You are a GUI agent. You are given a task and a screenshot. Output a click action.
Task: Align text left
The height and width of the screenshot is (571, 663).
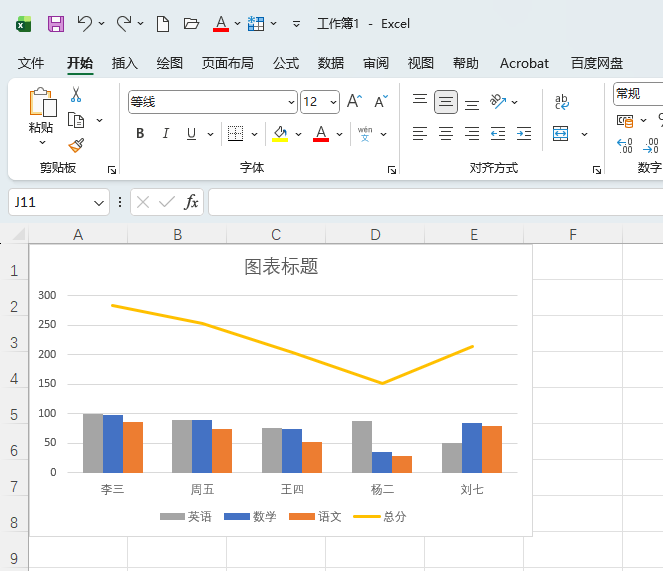pos(420,134)
